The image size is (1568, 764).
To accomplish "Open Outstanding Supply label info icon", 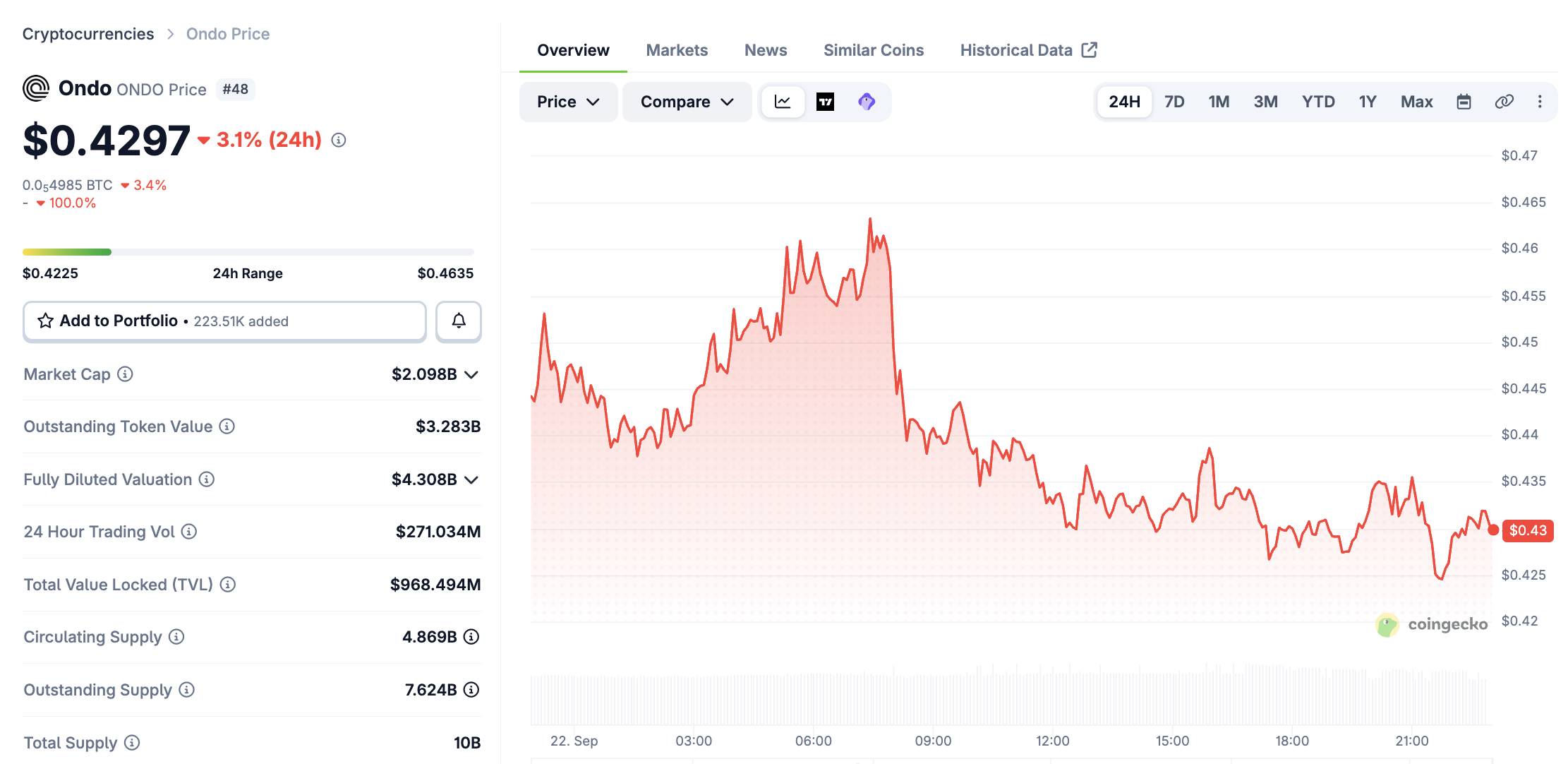I will [x=186, y=690].
